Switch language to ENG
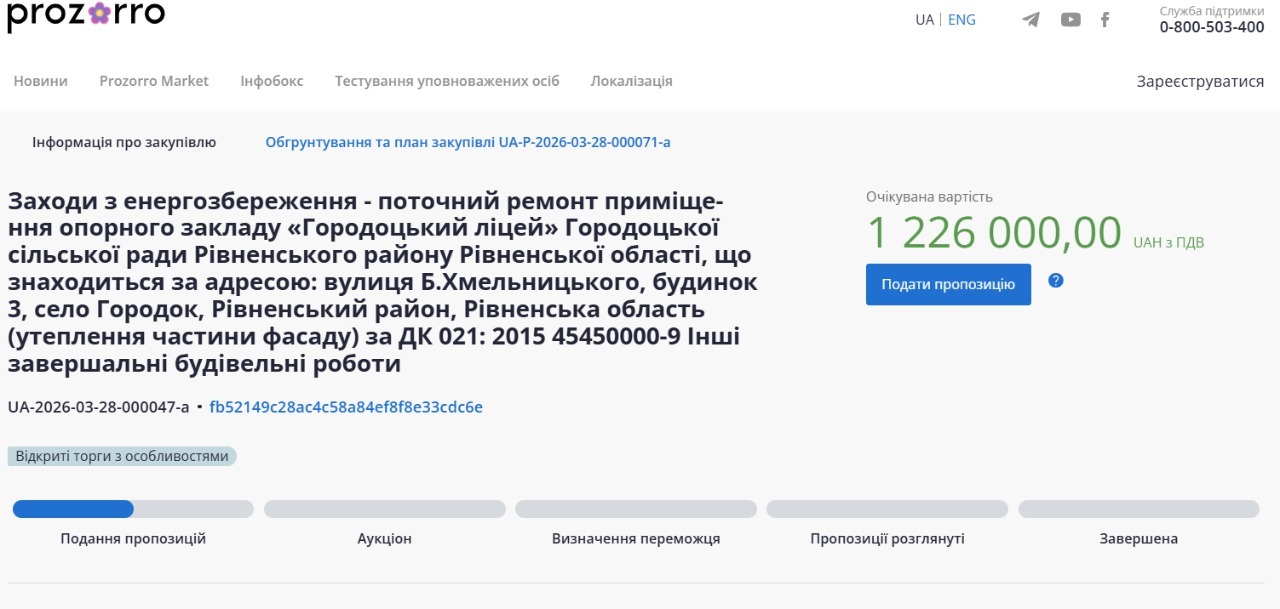Viewport: 1280px width, 609px height. point(961,20)
